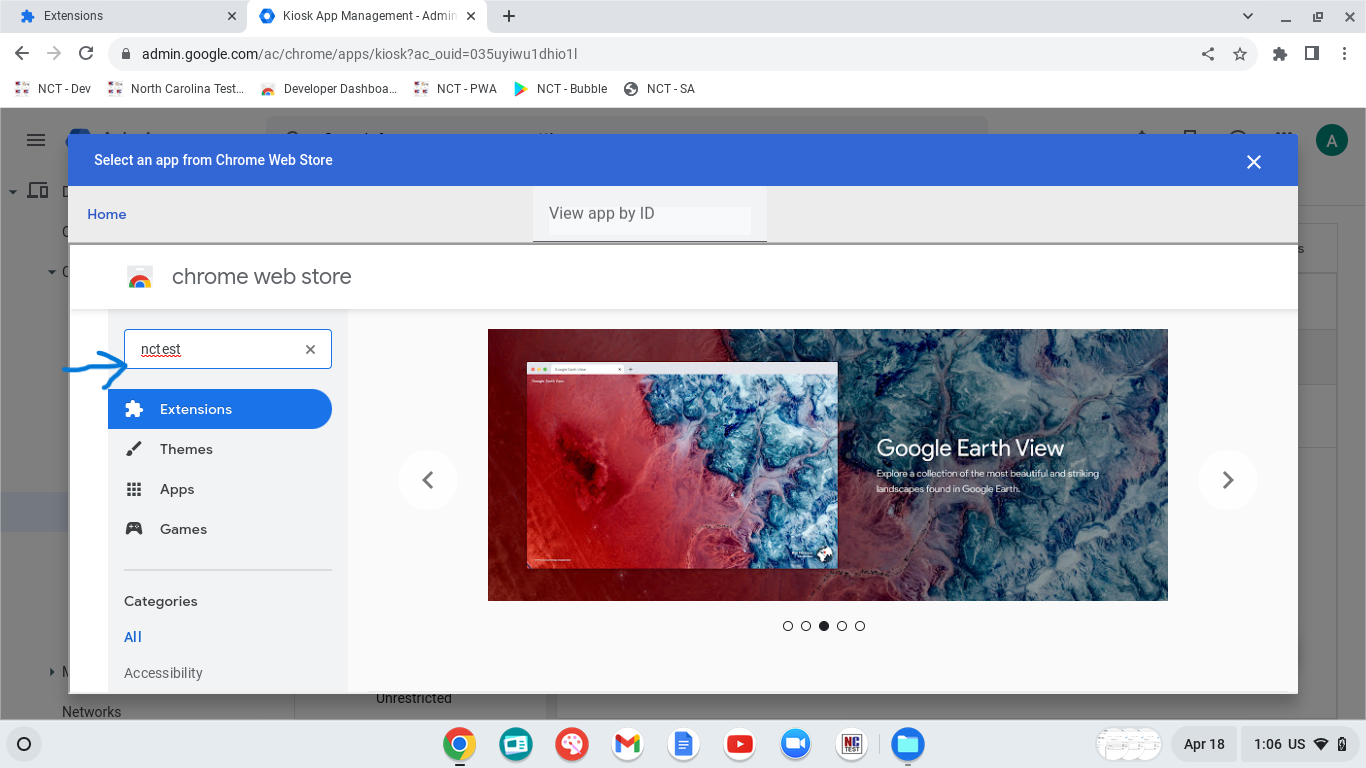The height and width of the screenshot is (768, 1366).
Task: Toggle the browser side panel
Action: point(1312,54)
